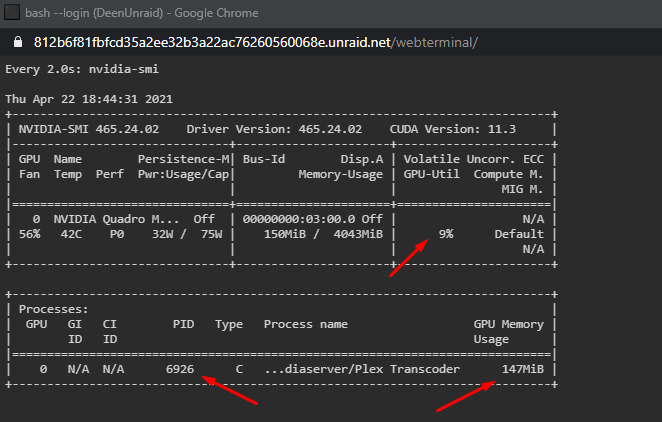Click the '...diaserver/Plex Transcoder' process name
Image resolution: width=662 pixels, height=422 pixels.
[362, 369]
